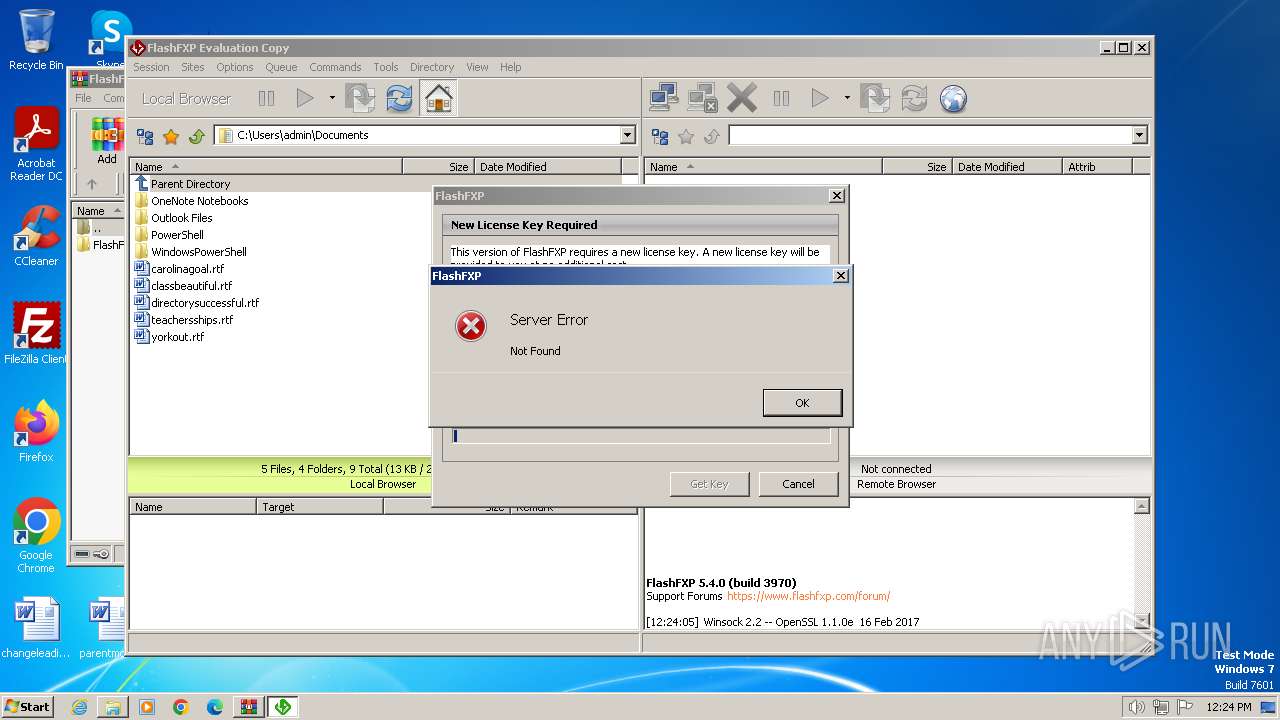Click the remote Connect computers icon

(664, 98)
